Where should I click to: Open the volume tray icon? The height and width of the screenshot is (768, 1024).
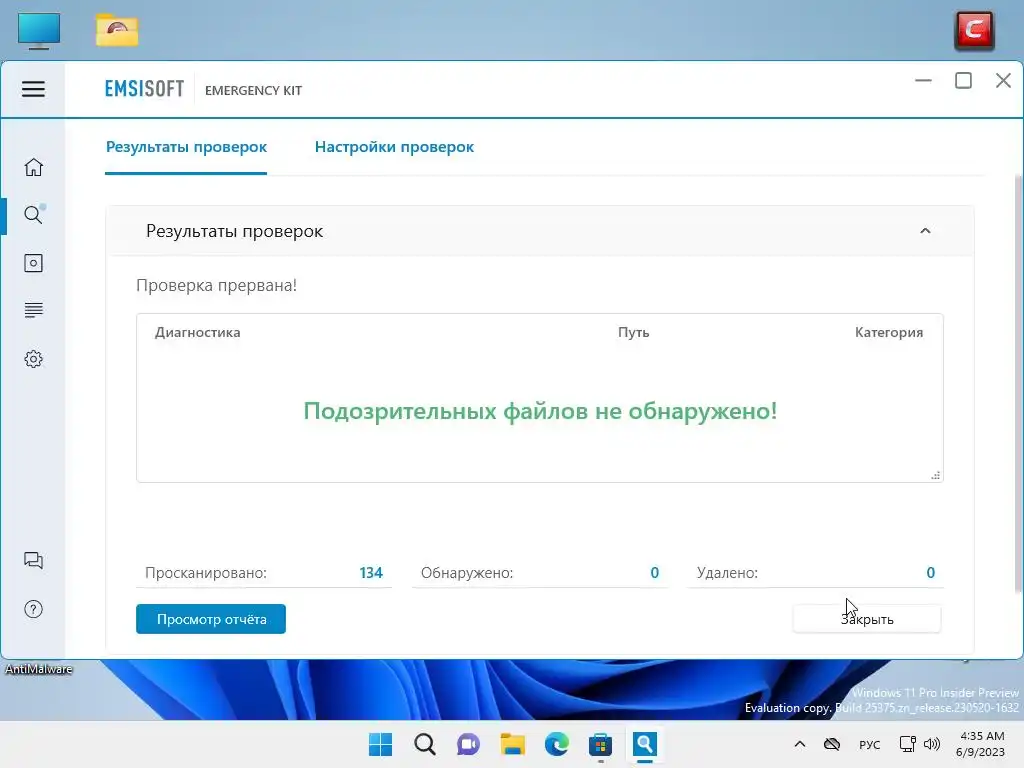click(x=932, y=744)
